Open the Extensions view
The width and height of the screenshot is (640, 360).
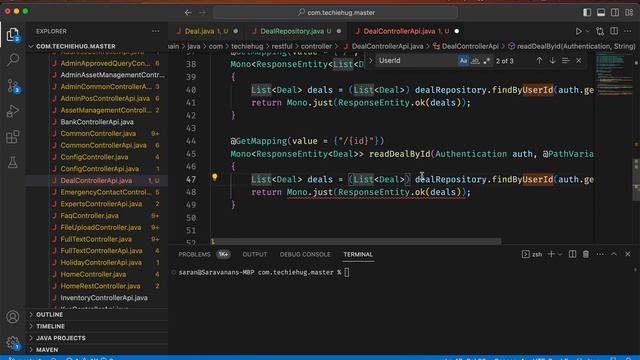13,137
